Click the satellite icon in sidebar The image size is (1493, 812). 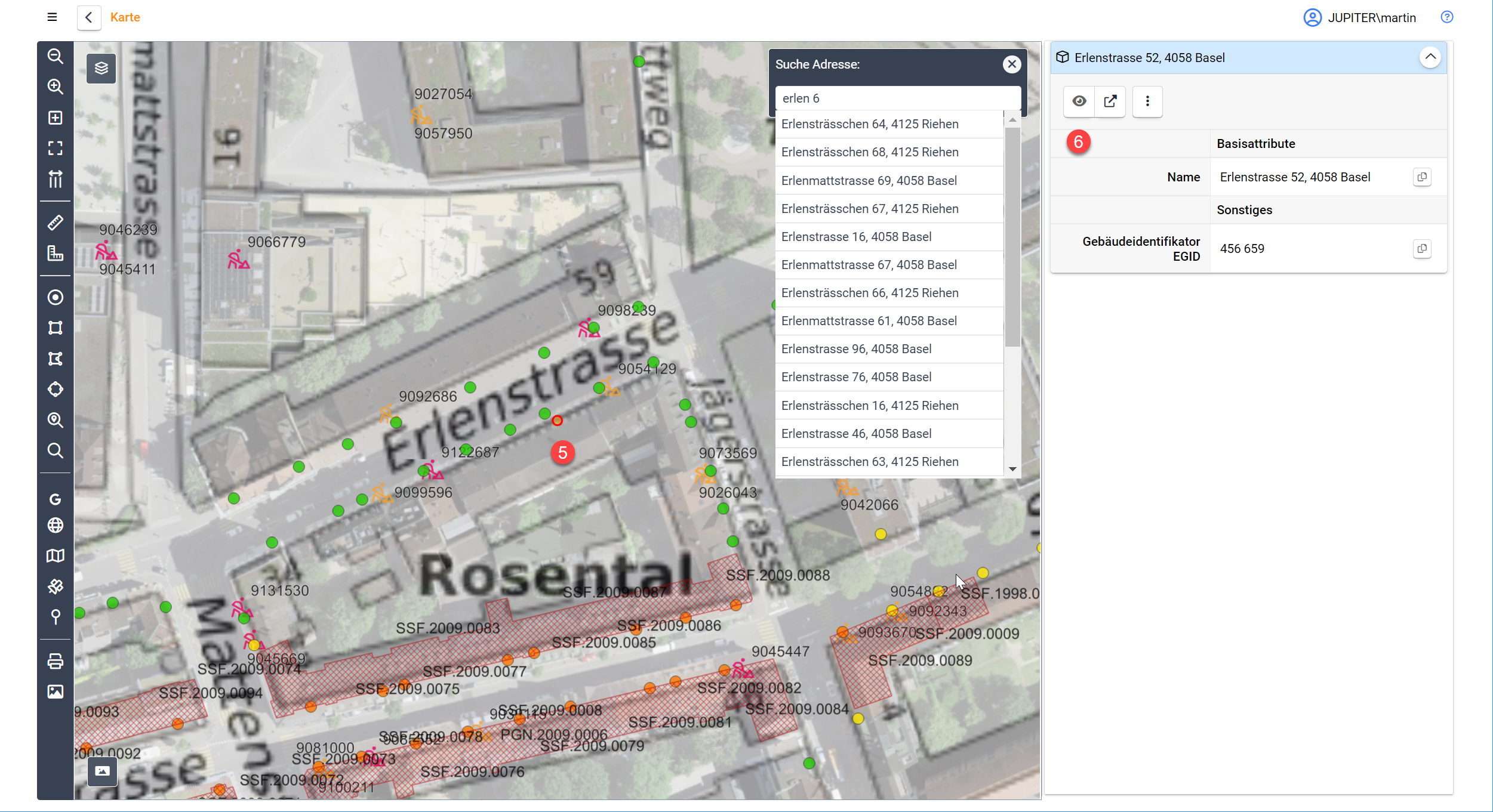[x=56, y=586]
